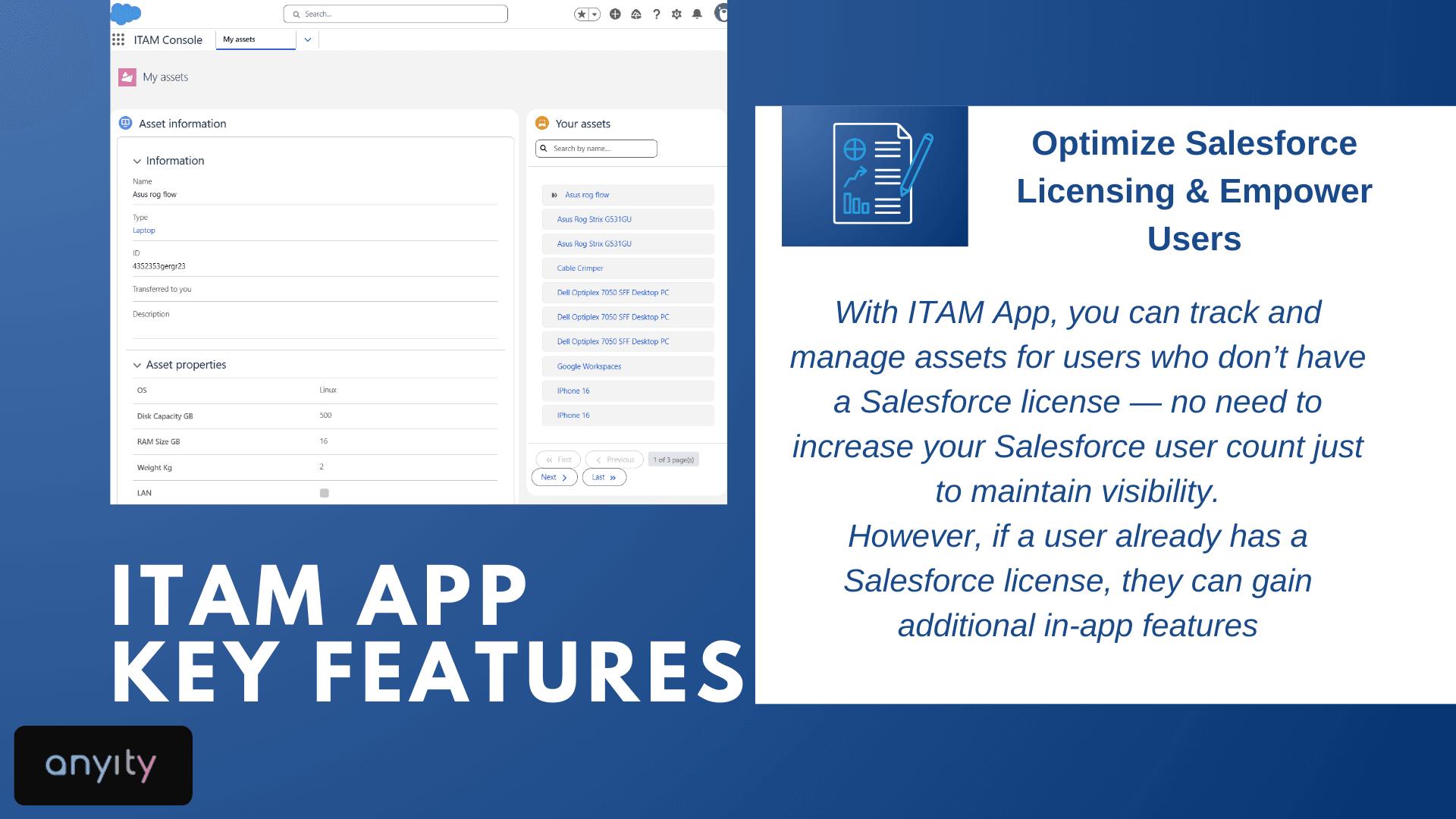1456x819 pixels.
Task: Click the Previous page button
Action: (x=614, y=460)
